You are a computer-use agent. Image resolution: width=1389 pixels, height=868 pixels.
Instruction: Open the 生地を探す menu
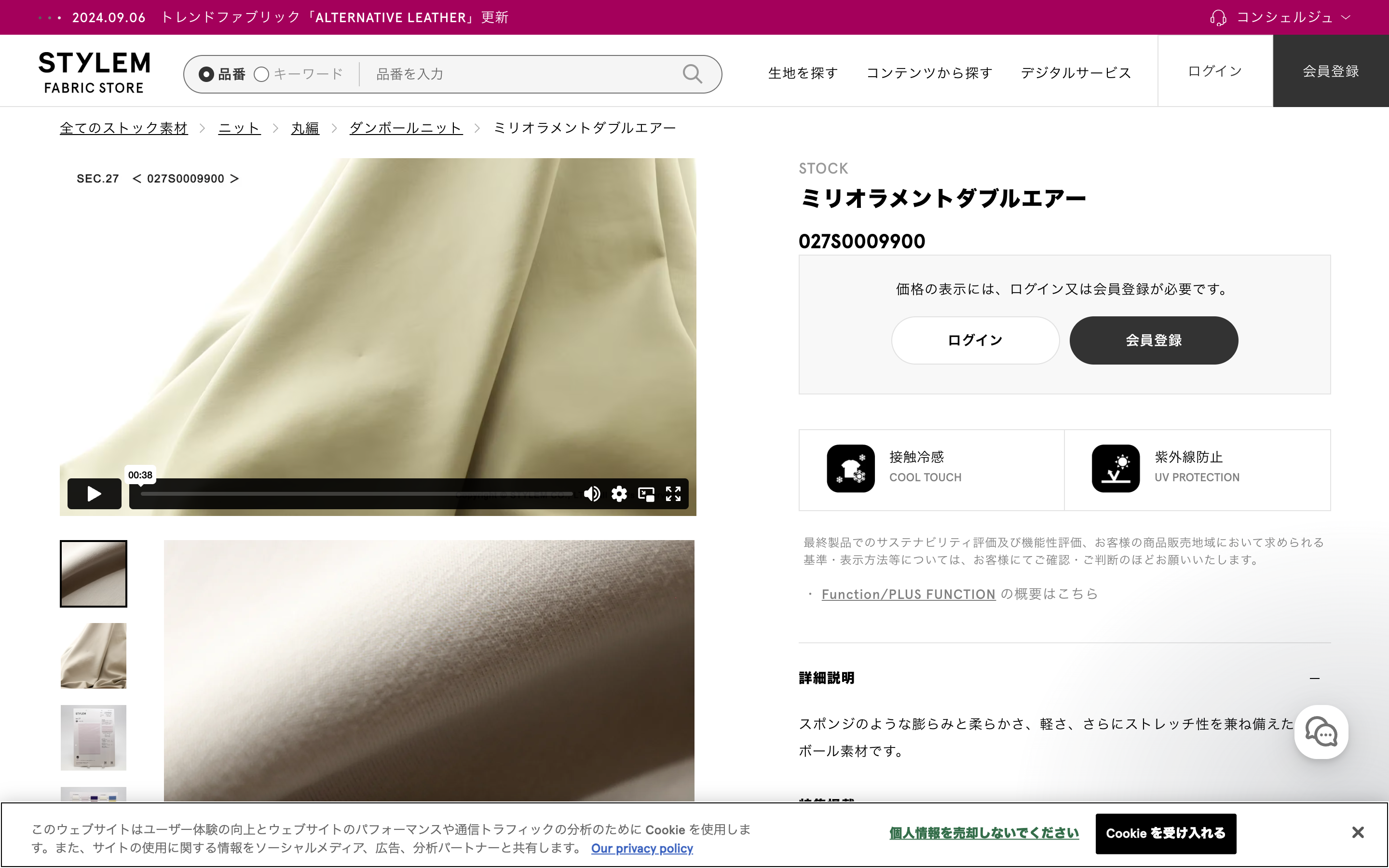802,72
